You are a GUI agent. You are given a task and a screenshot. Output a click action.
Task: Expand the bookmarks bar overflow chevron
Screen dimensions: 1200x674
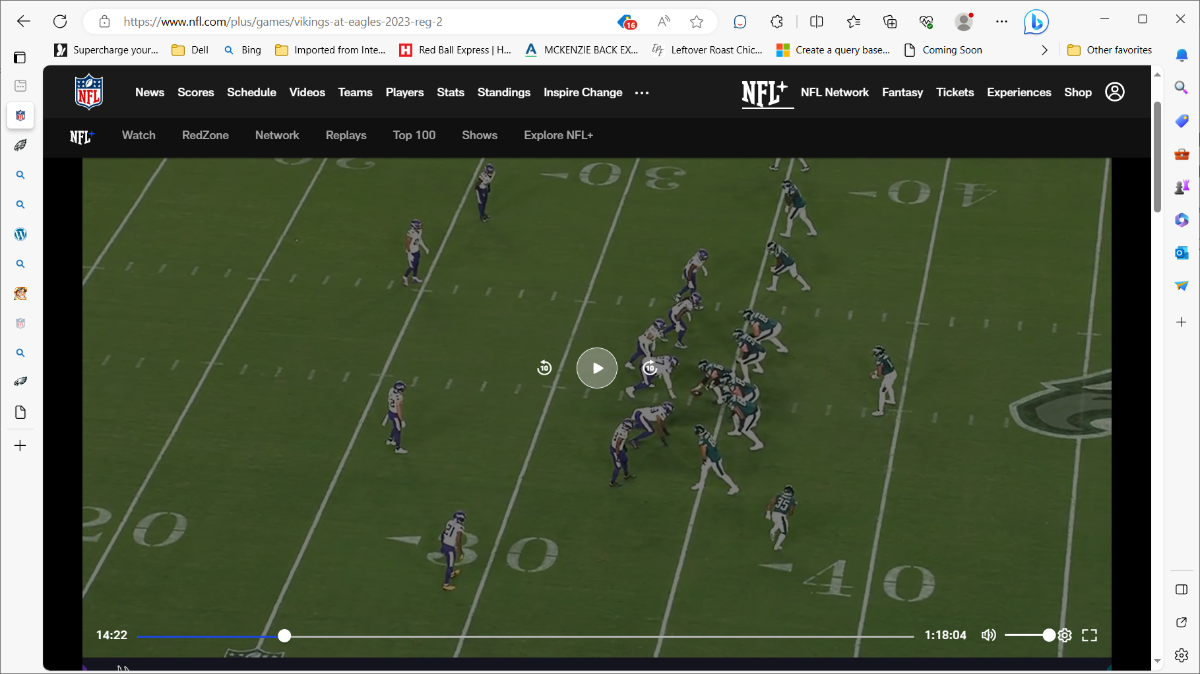pyautogui.click(x=1045, y=50)
